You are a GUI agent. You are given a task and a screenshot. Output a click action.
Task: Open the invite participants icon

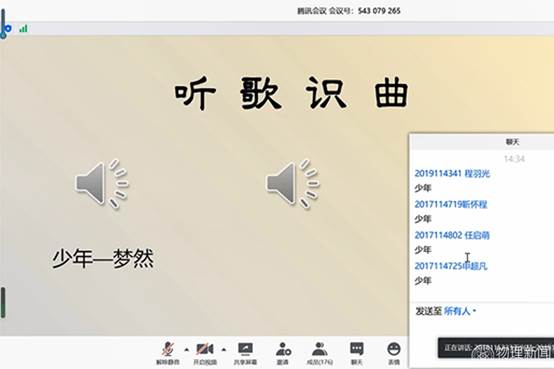pyautogui.click(x=283, y=353)
